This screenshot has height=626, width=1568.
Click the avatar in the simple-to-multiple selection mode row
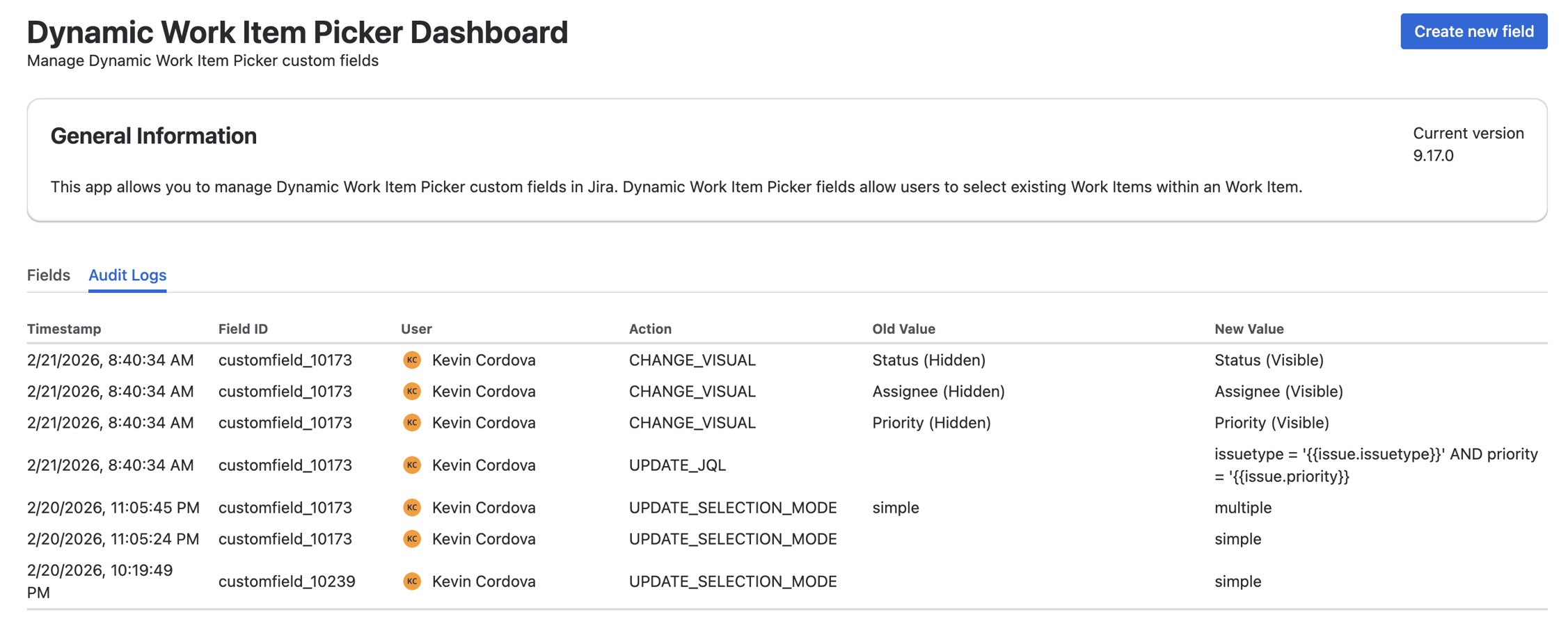click(x=412, y=508)
